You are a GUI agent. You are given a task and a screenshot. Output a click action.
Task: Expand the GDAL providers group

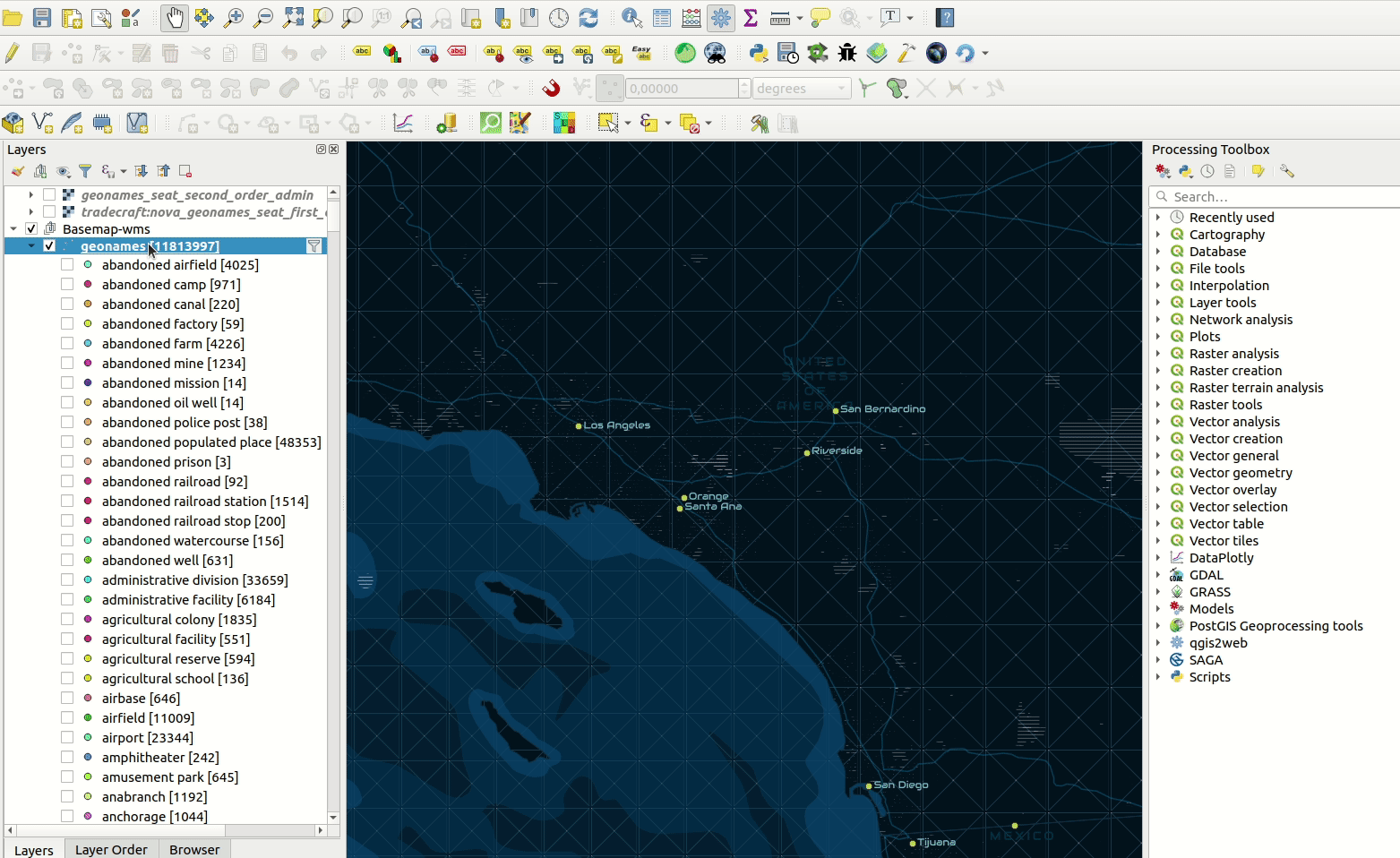click(x=1159, y=575)
